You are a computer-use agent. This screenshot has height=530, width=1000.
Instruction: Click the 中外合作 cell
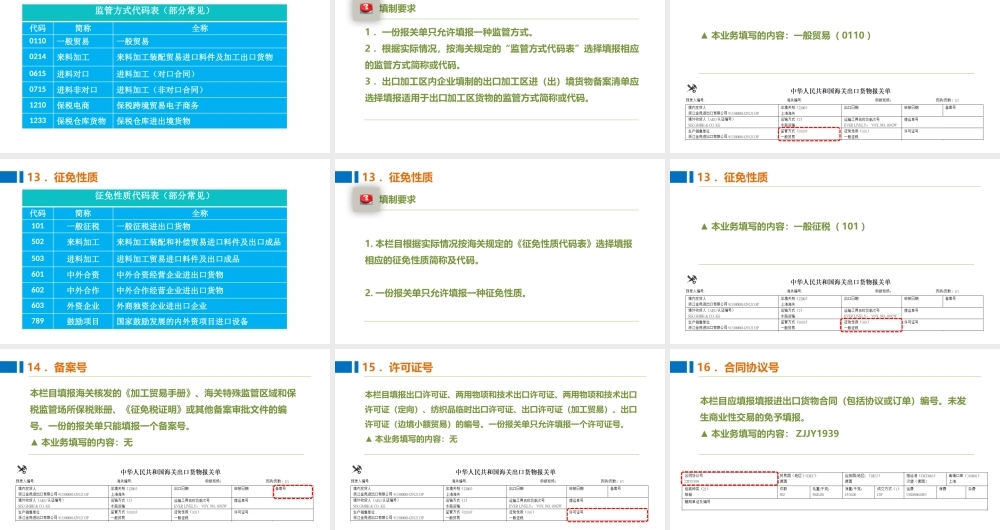click(x=83, y=290)
